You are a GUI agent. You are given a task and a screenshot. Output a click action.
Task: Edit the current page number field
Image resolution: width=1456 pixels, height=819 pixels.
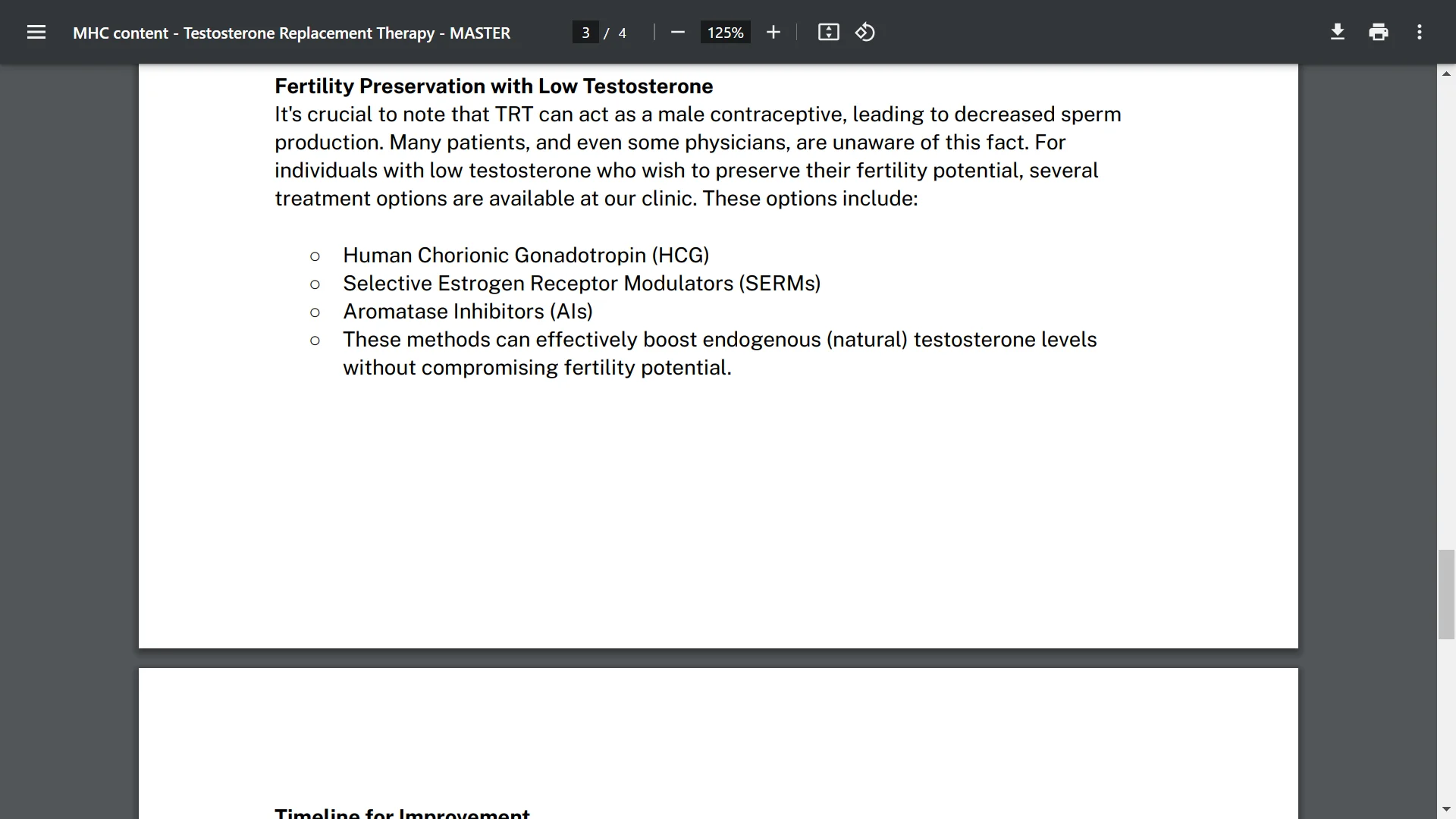[x=585, y=33]
